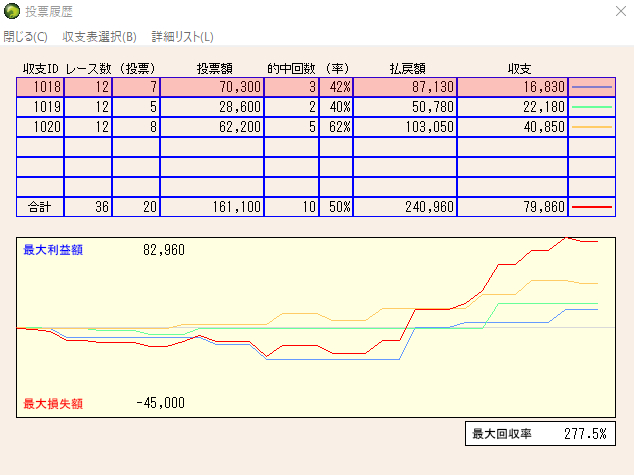The image size is (634, 475).
Task: Click the green app icon in title bar
Action: point(12,11)
